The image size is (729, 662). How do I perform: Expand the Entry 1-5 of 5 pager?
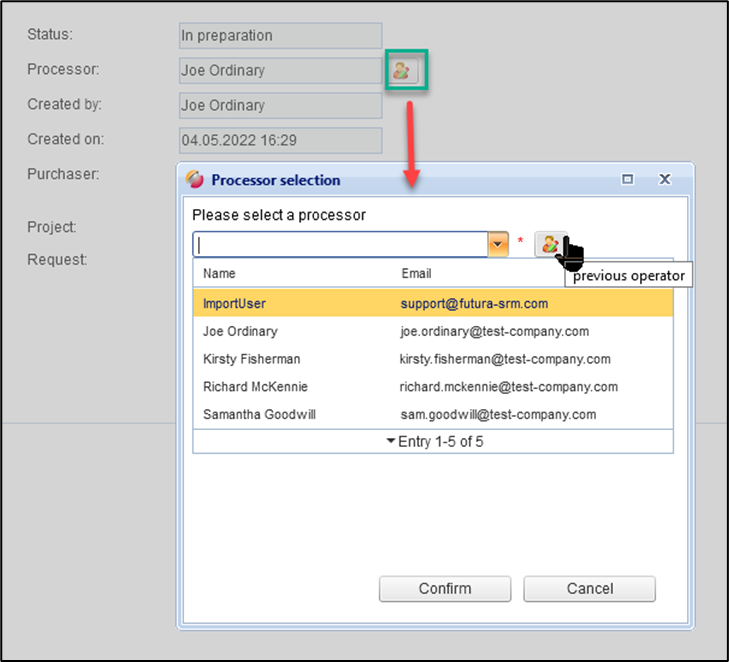433,441
